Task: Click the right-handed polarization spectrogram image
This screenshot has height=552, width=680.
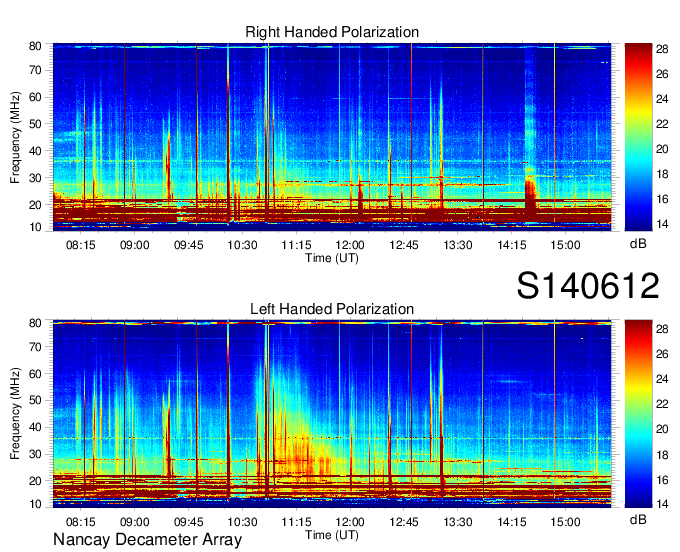Action: [332, 137]
